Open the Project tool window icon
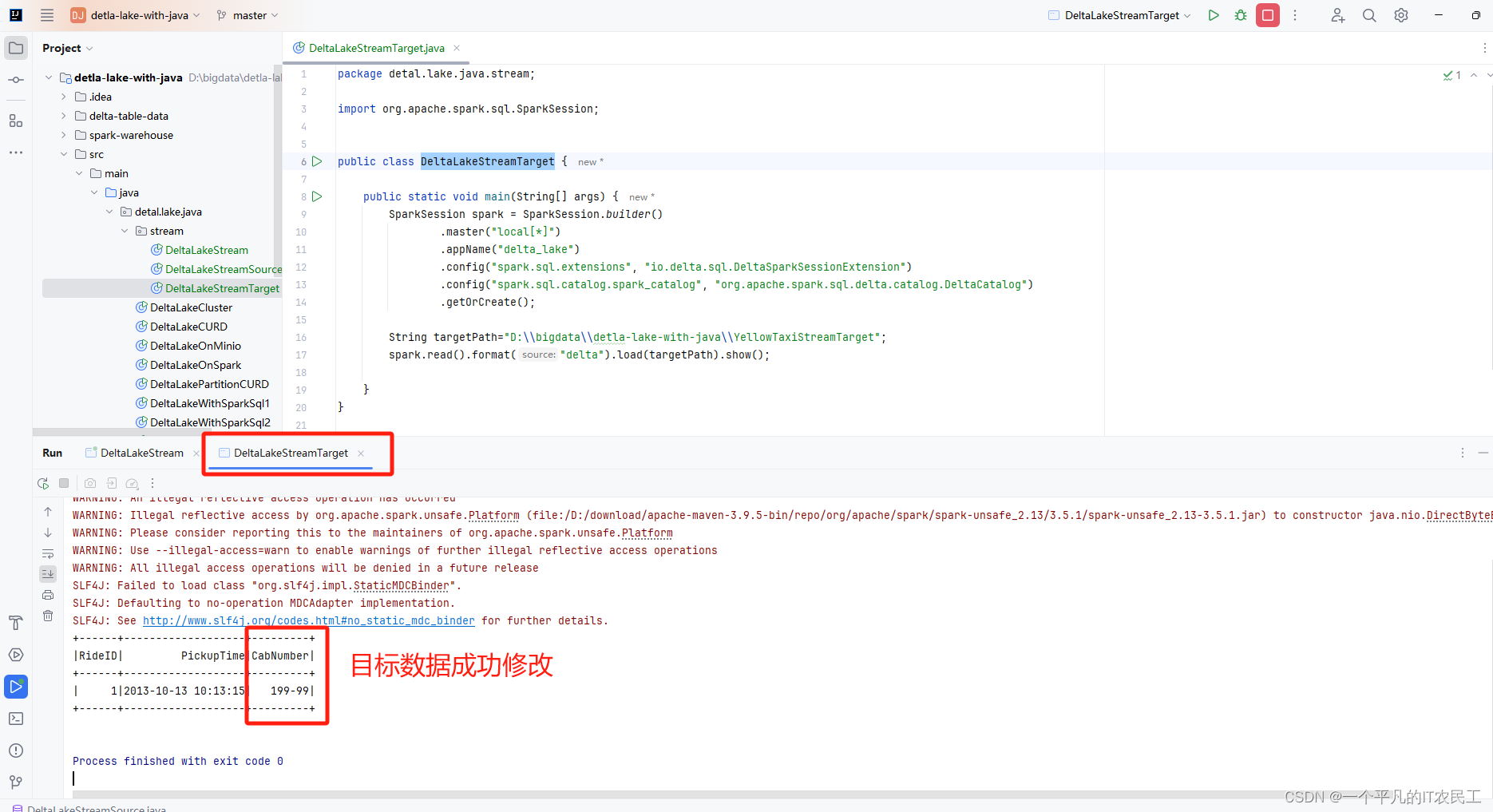The width and height of the screenshot is (1493, 812). pos(16,48)
